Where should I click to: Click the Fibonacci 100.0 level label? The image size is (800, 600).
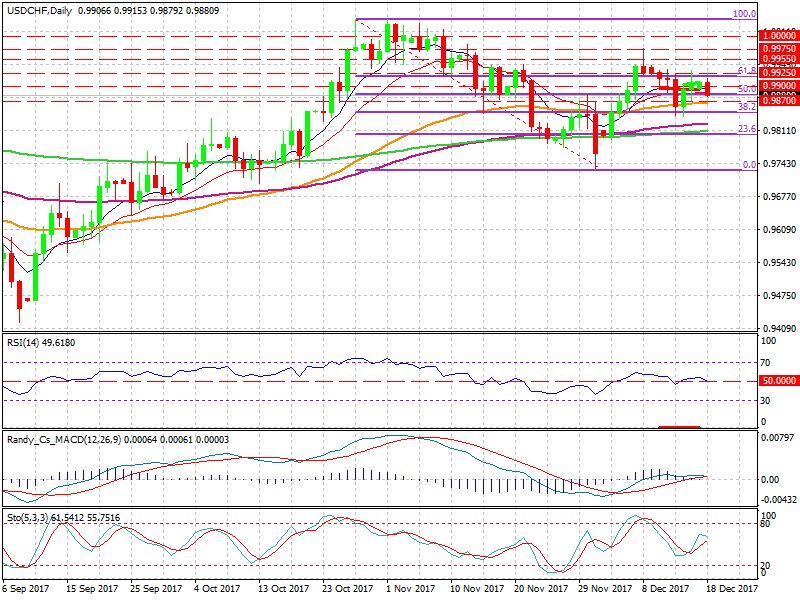pos(744,14)
